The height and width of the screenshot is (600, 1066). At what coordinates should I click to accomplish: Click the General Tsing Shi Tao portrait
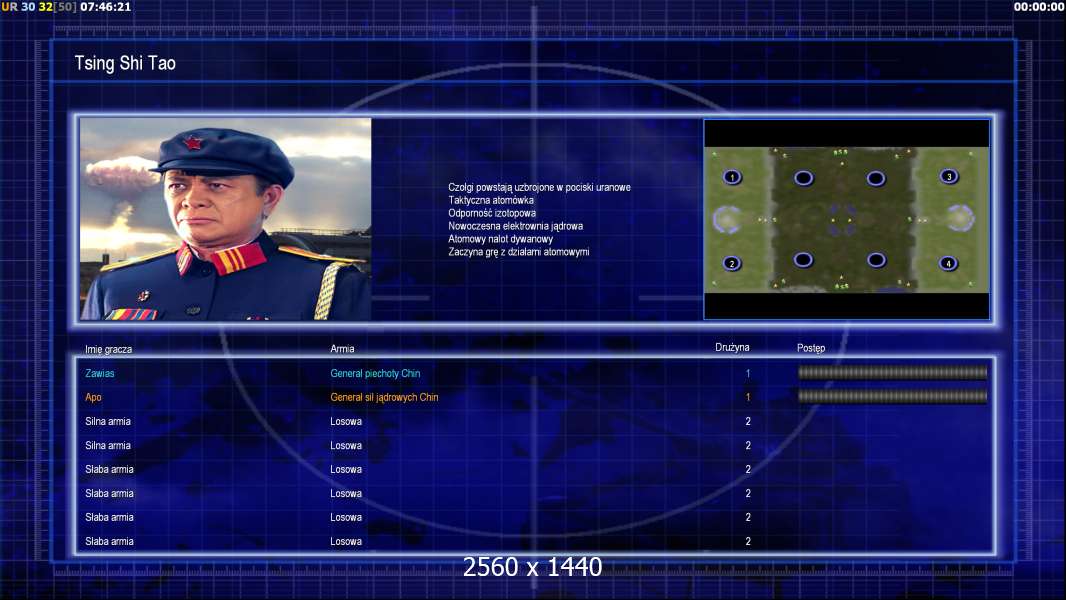click(x=226, y=219)
